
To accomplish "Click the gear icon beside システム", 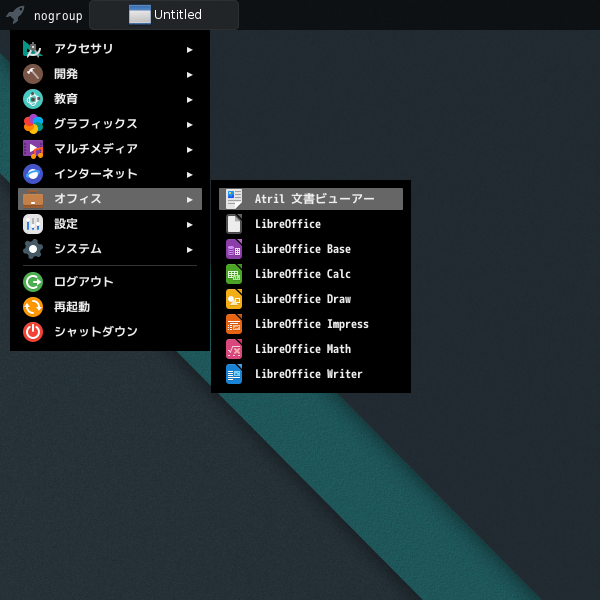I will 33,249.
